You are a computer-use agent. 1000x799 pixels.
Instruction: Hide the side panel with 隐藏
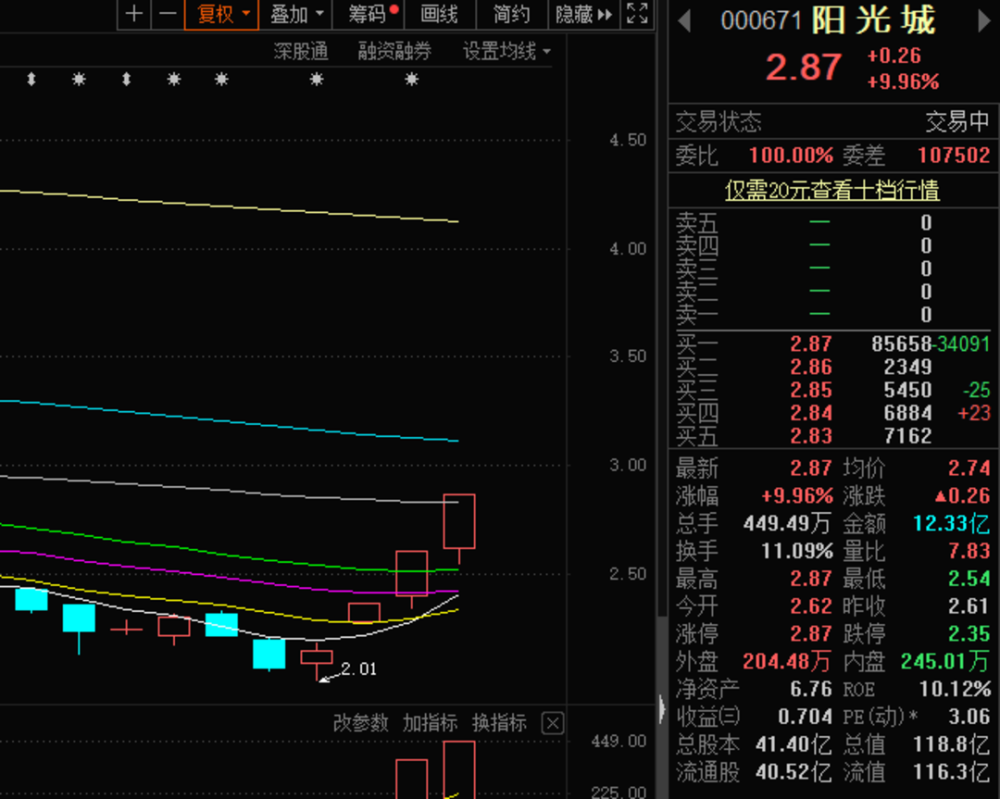coord(584,14)
